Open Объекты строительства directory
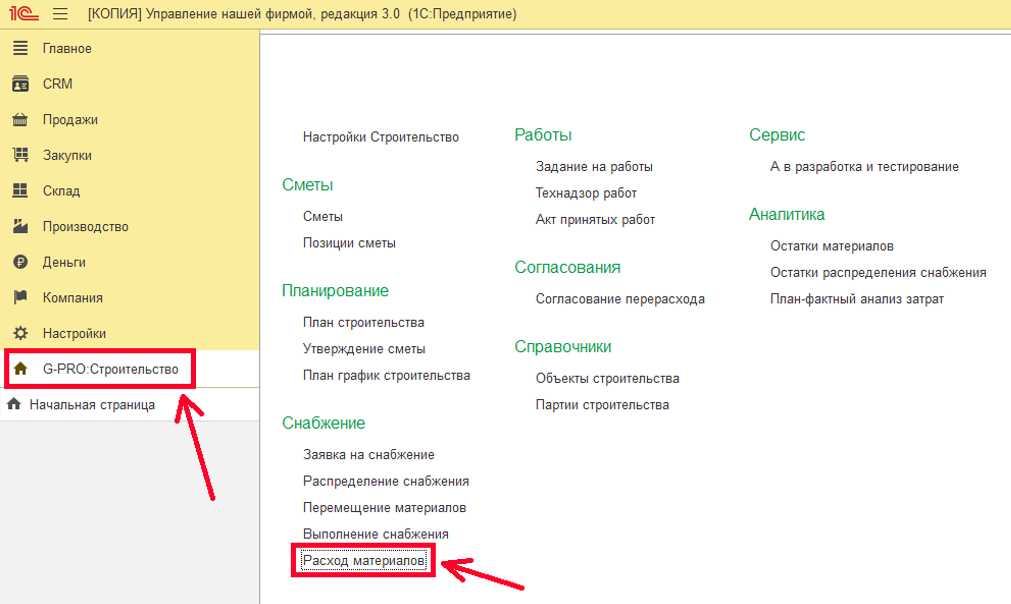1011x604 pixels. pyautogui.click(x=607, y=379)
